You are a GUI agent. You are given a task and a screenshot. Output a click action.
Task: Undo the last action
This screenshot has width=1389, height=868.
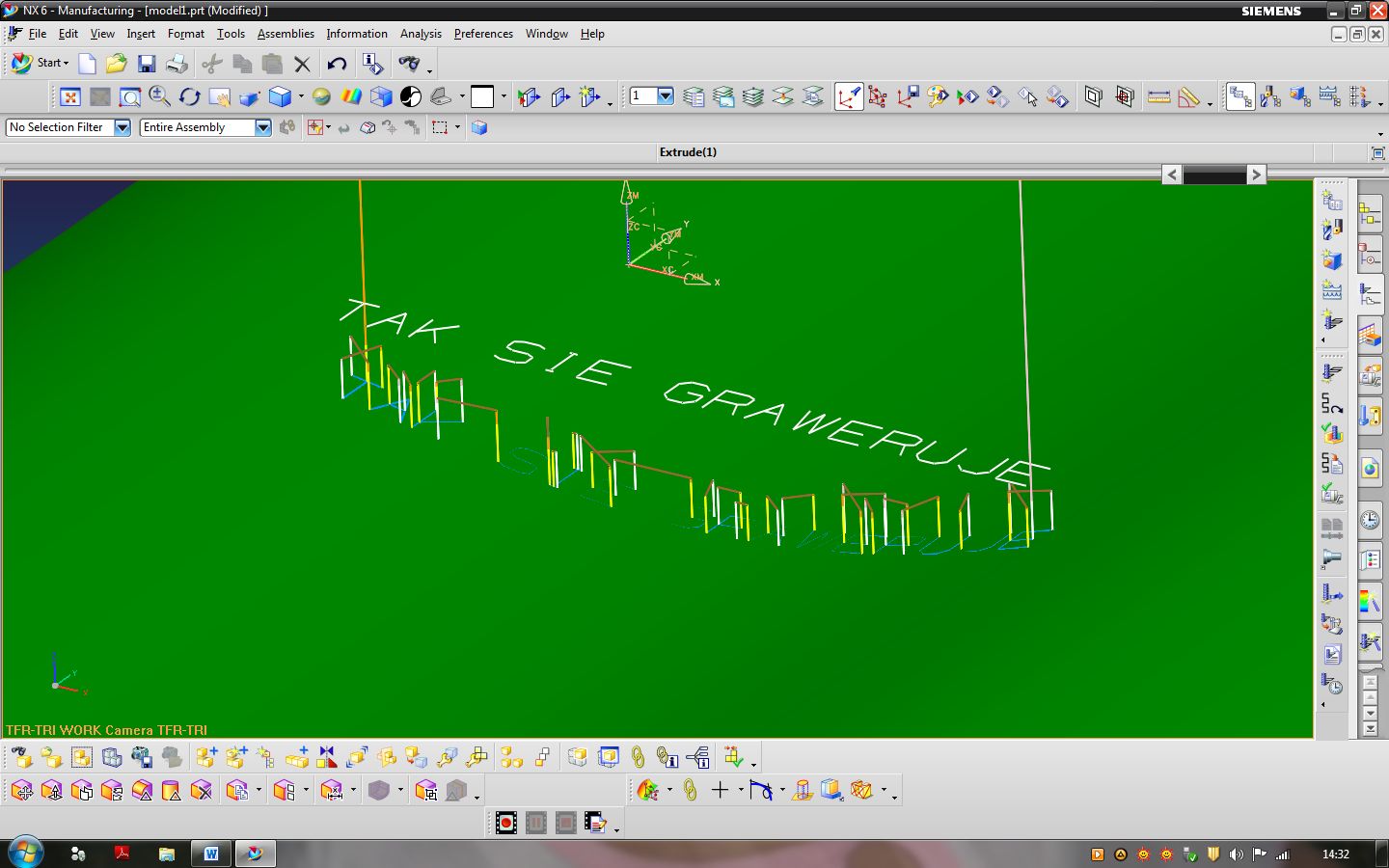[337, 64]
